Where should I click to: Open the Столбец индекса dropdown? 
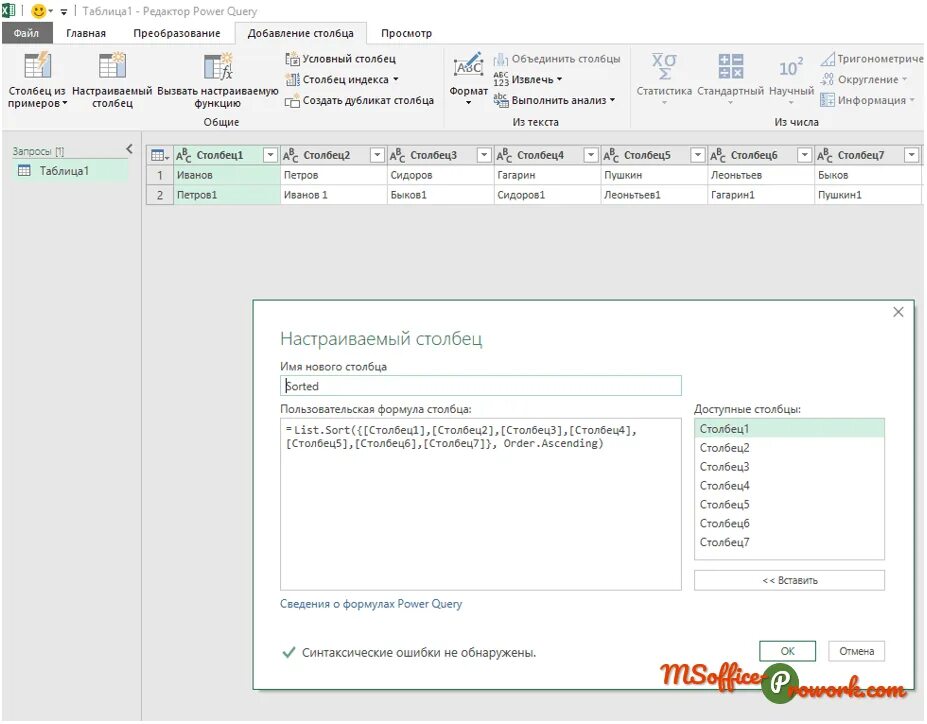coord(342,79)
